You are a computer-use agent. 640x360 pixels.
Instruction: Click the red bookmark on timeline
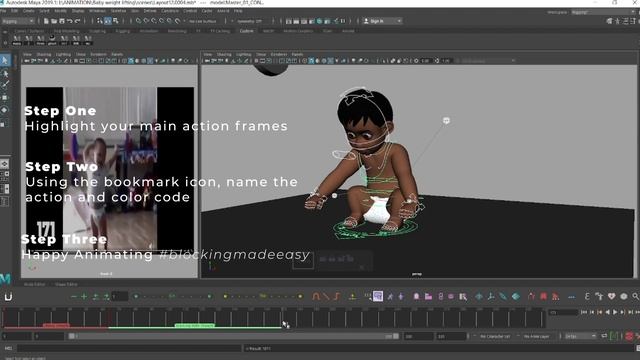pyautogui.click(x=56, y=325)
